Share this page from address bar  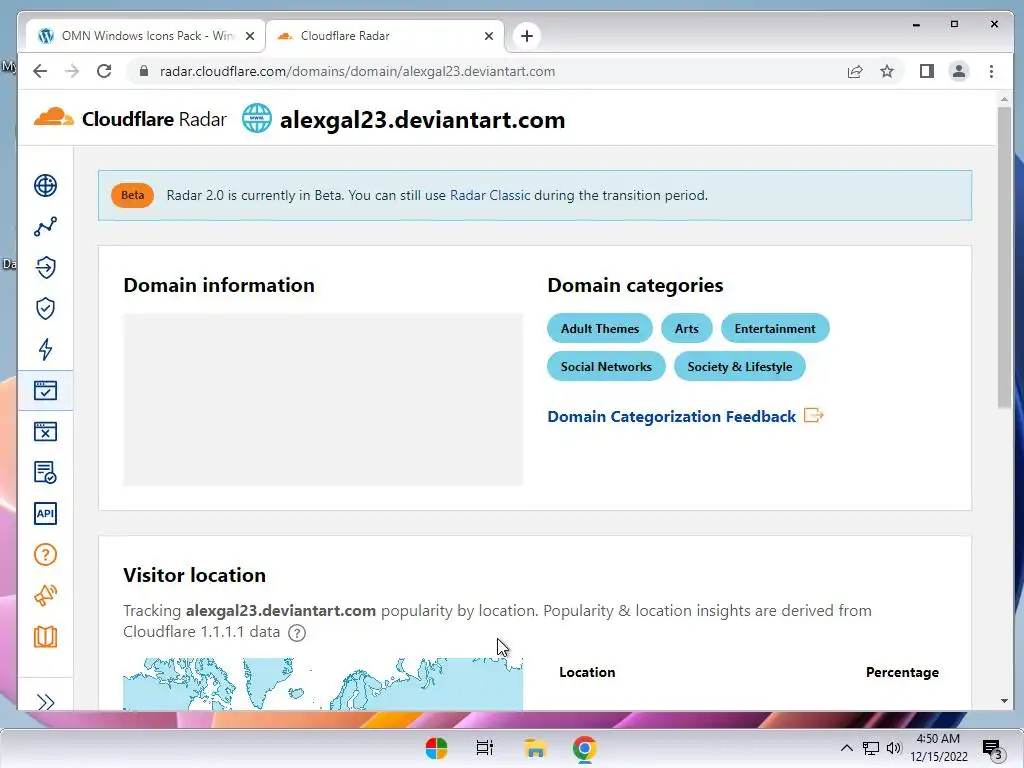[855, 71]
